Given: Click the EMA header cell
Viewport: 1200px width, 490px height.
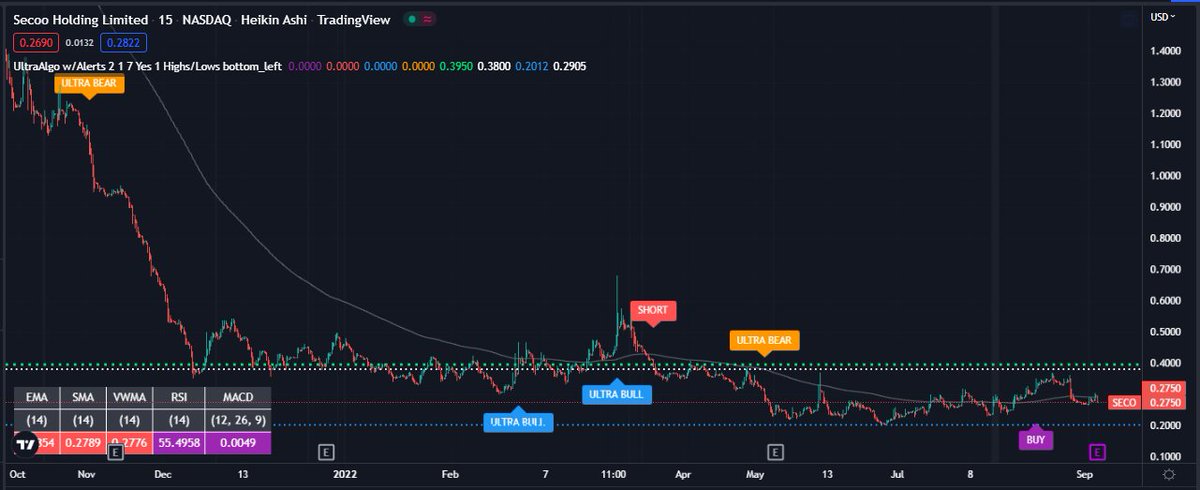Looking at the screenshot, I should (x=36, y=396).
